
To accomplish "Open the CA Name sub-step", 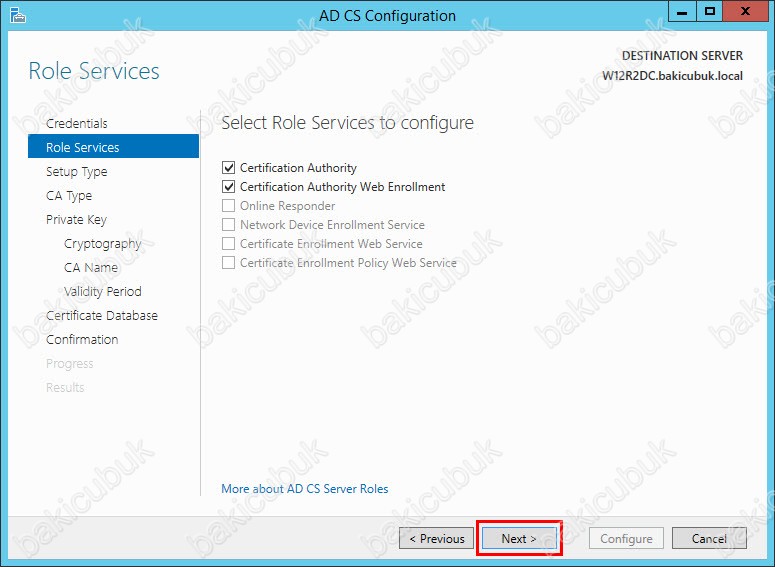I will pos(91,267).
